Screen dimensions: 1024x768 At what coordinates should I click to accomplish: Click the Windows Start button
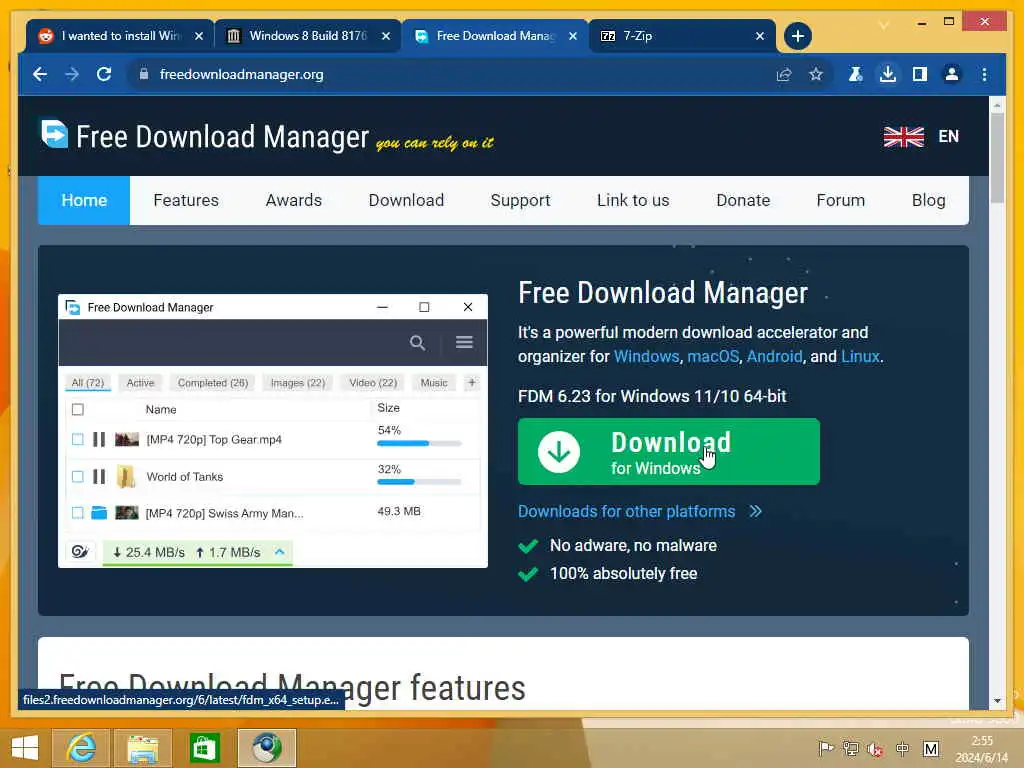(x=25, y=748)
